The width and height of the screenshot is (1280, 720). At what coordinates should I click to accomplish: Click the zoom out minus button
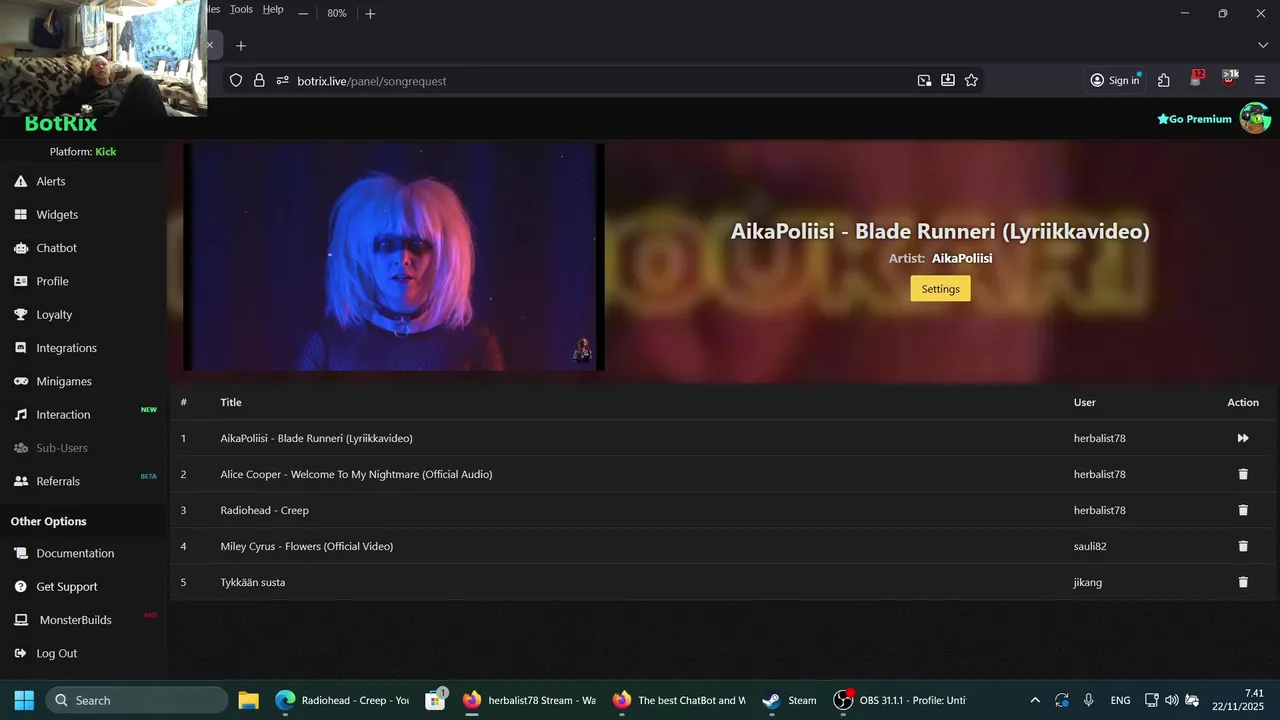pyautogui.click(x=303, y=13)
